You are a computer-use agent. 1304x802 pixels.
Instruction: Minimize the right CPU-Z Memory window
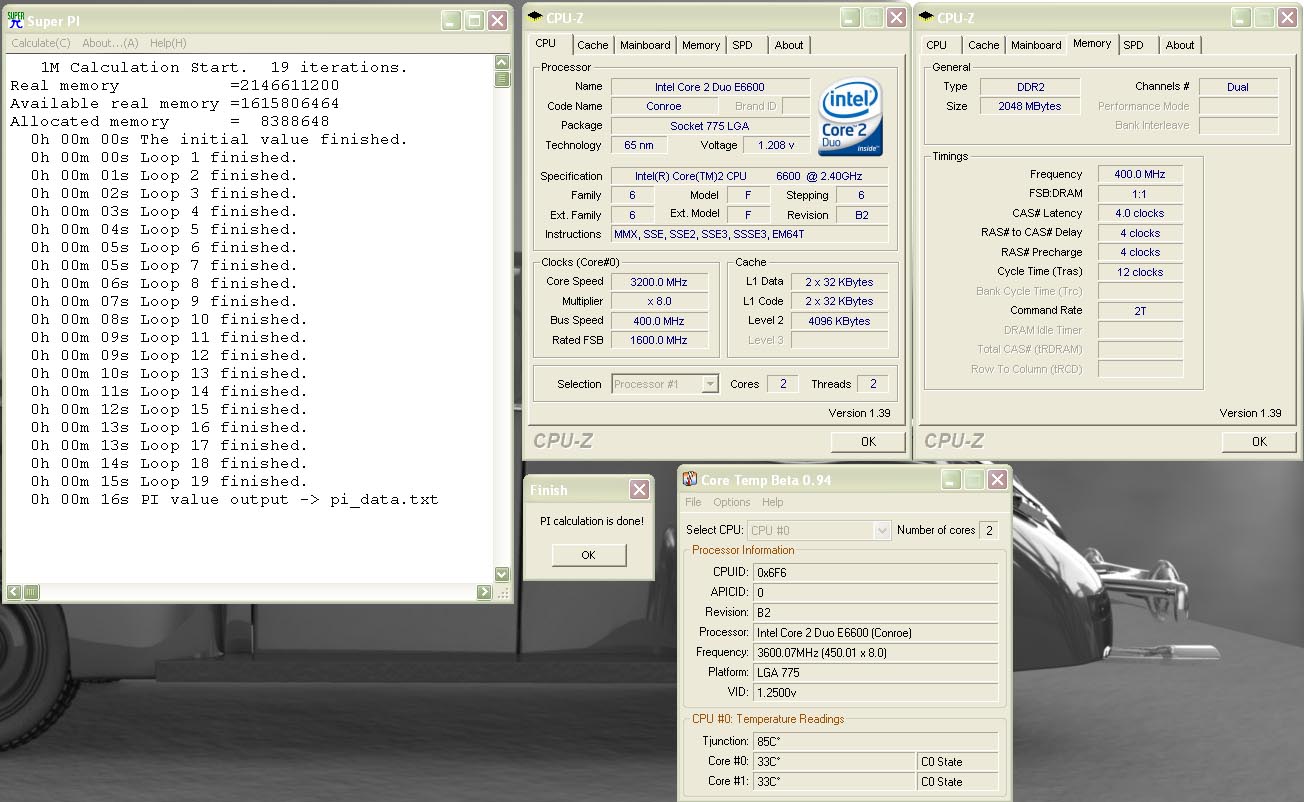(1241, 18)
